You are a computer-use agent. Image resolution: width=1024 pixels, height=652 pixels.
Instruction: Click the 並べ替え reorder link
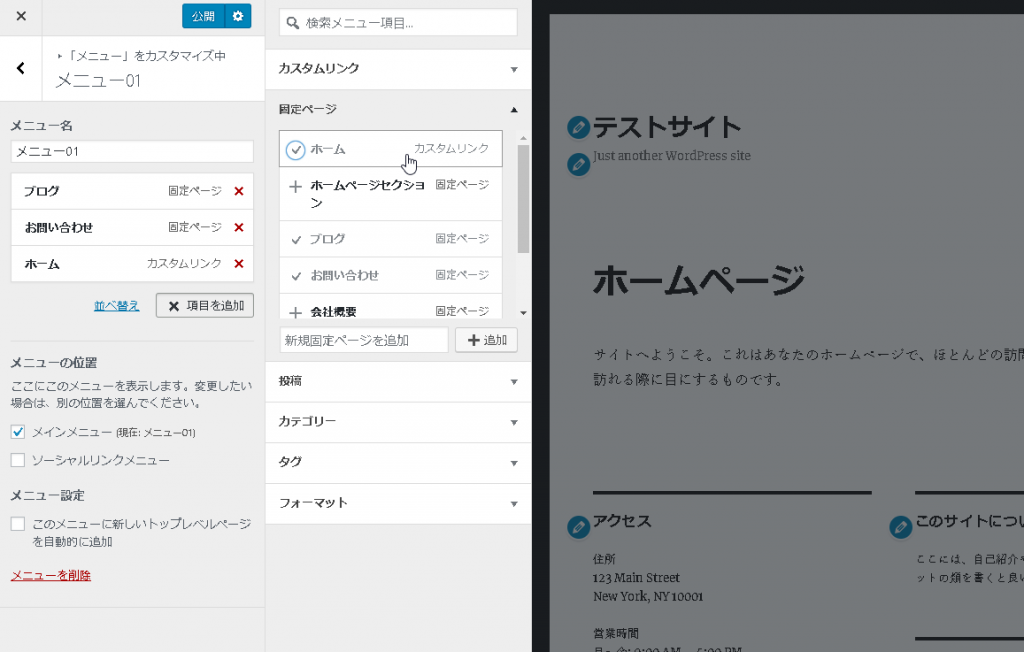(116, 305)
